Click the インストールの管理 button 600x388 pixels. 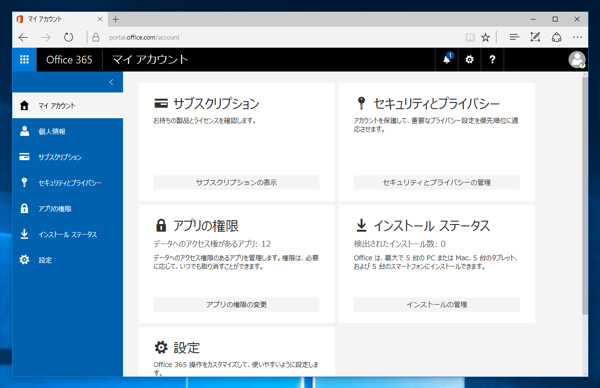pyautogui.click(x=437, y=305)
